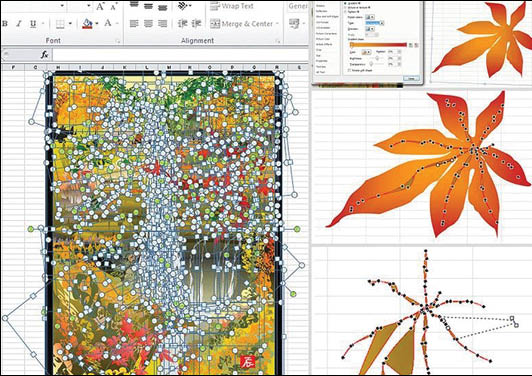
Task: Expand the Merge & Center dropdown arrow
Action: click(277, 24)
